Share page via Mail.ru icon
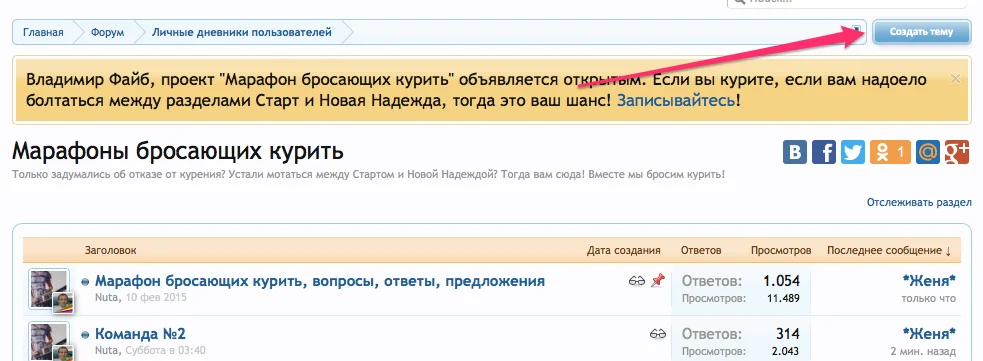This screenshot has height=361, width=983. click(927, 152)
